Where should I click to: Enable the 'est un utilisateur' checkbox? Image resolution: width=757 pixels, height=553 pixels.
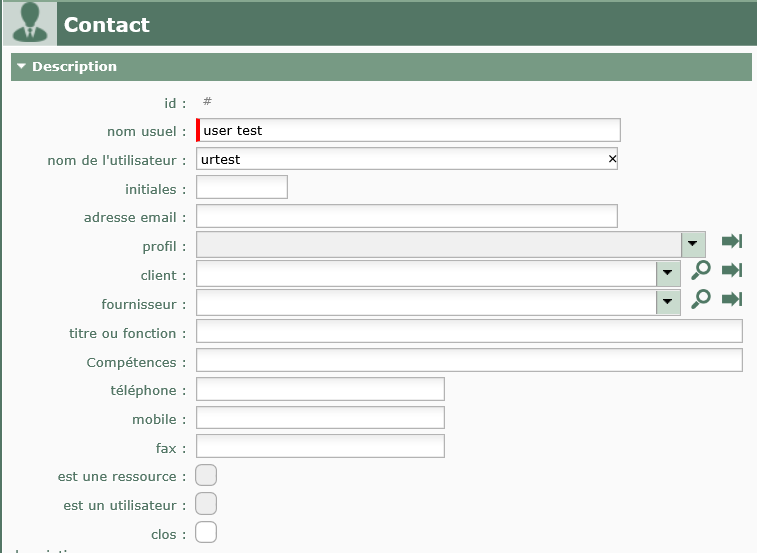point(206,504)
